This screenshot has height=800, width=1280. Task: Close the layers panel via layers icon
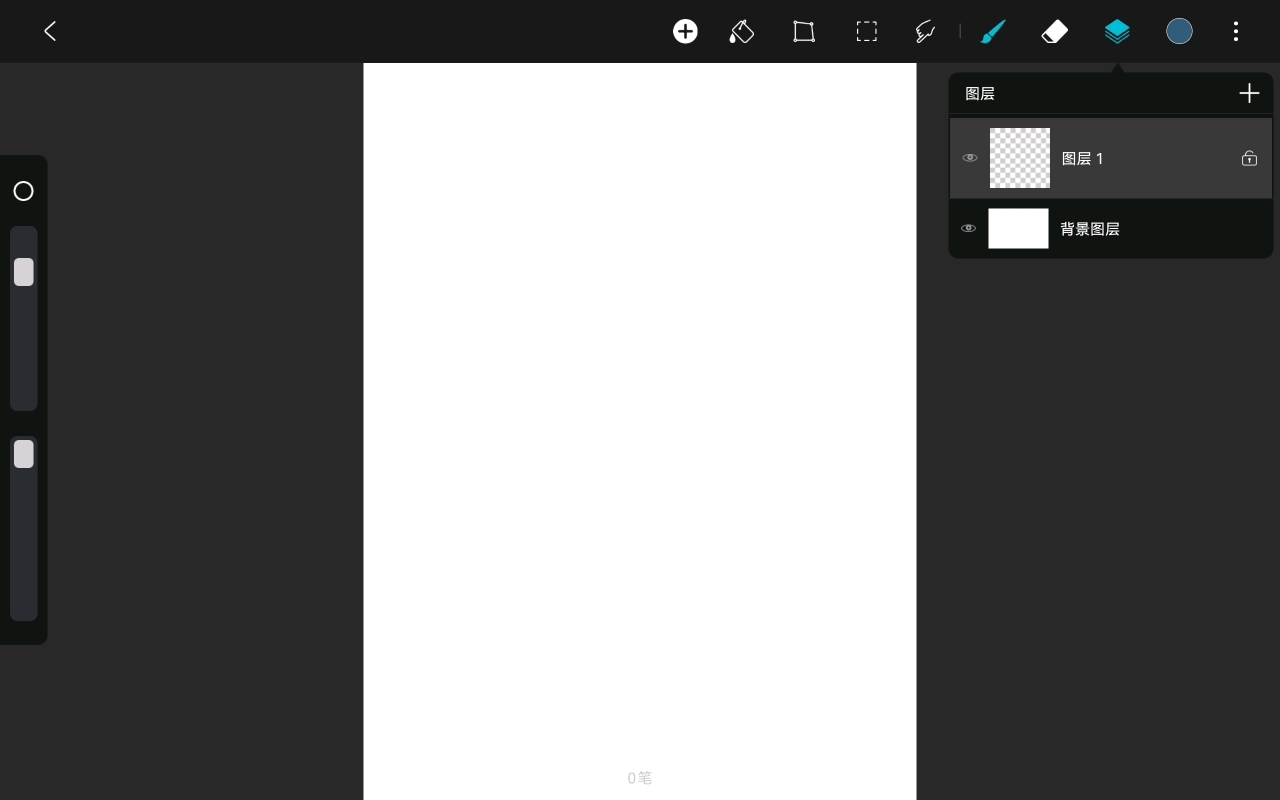(x=1117, y=32)
